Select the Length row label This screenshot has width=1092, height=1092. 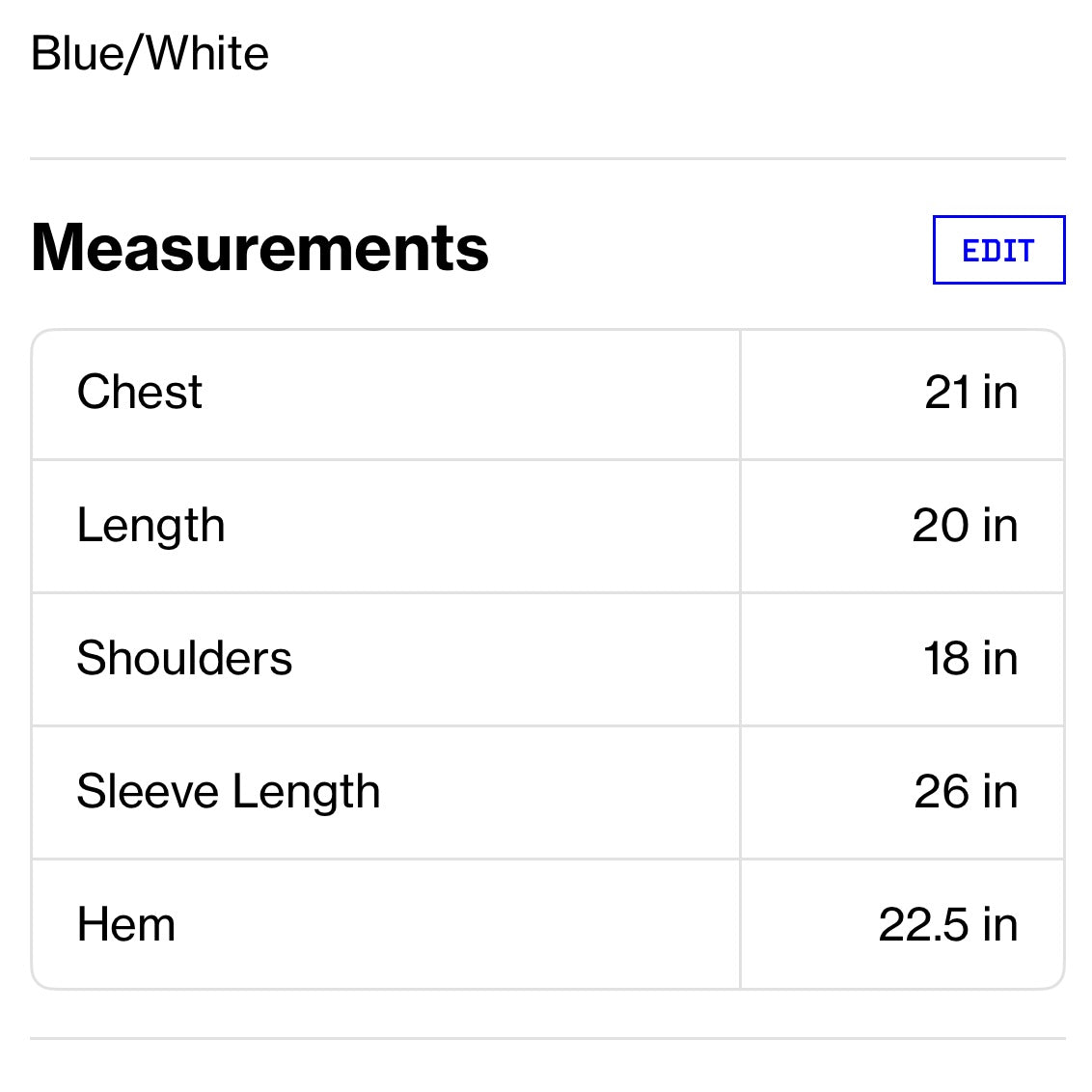(x=150, y=526)
